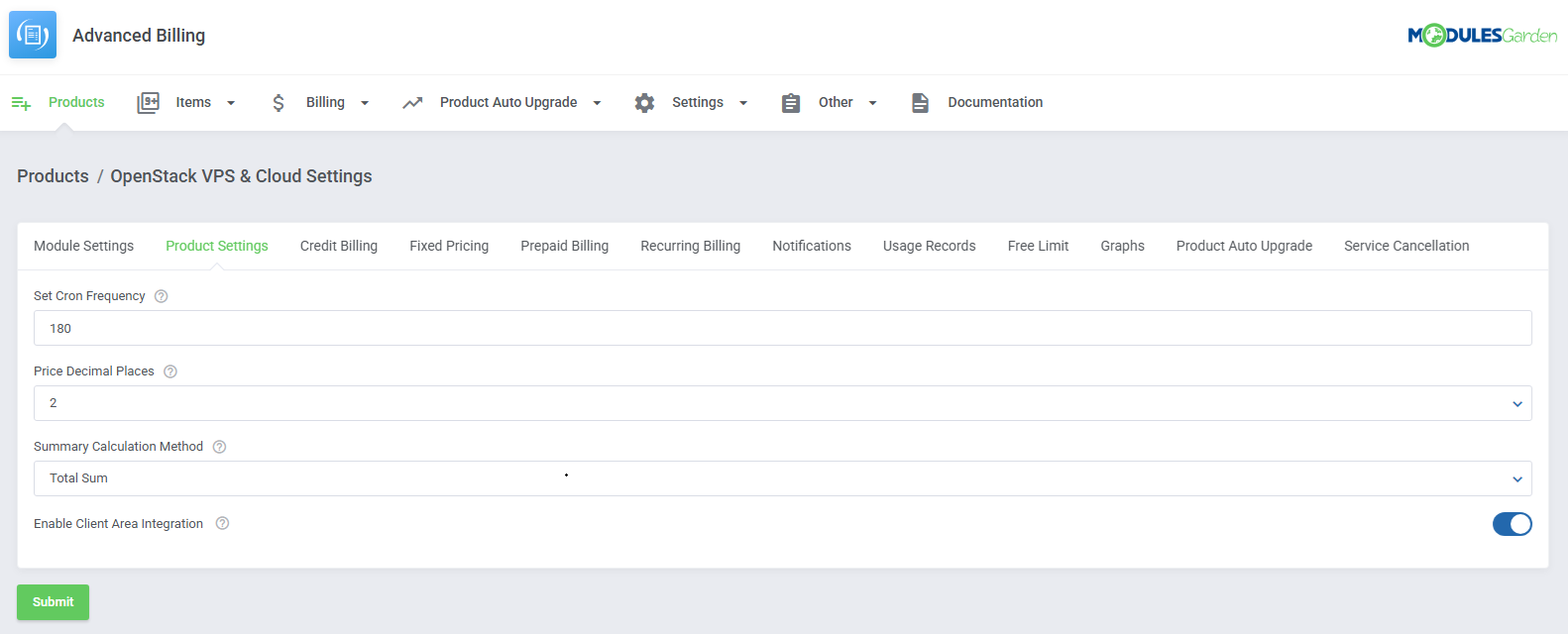Expand the Other menu arrow
The image size is (1568, 634).
(873, 103)
